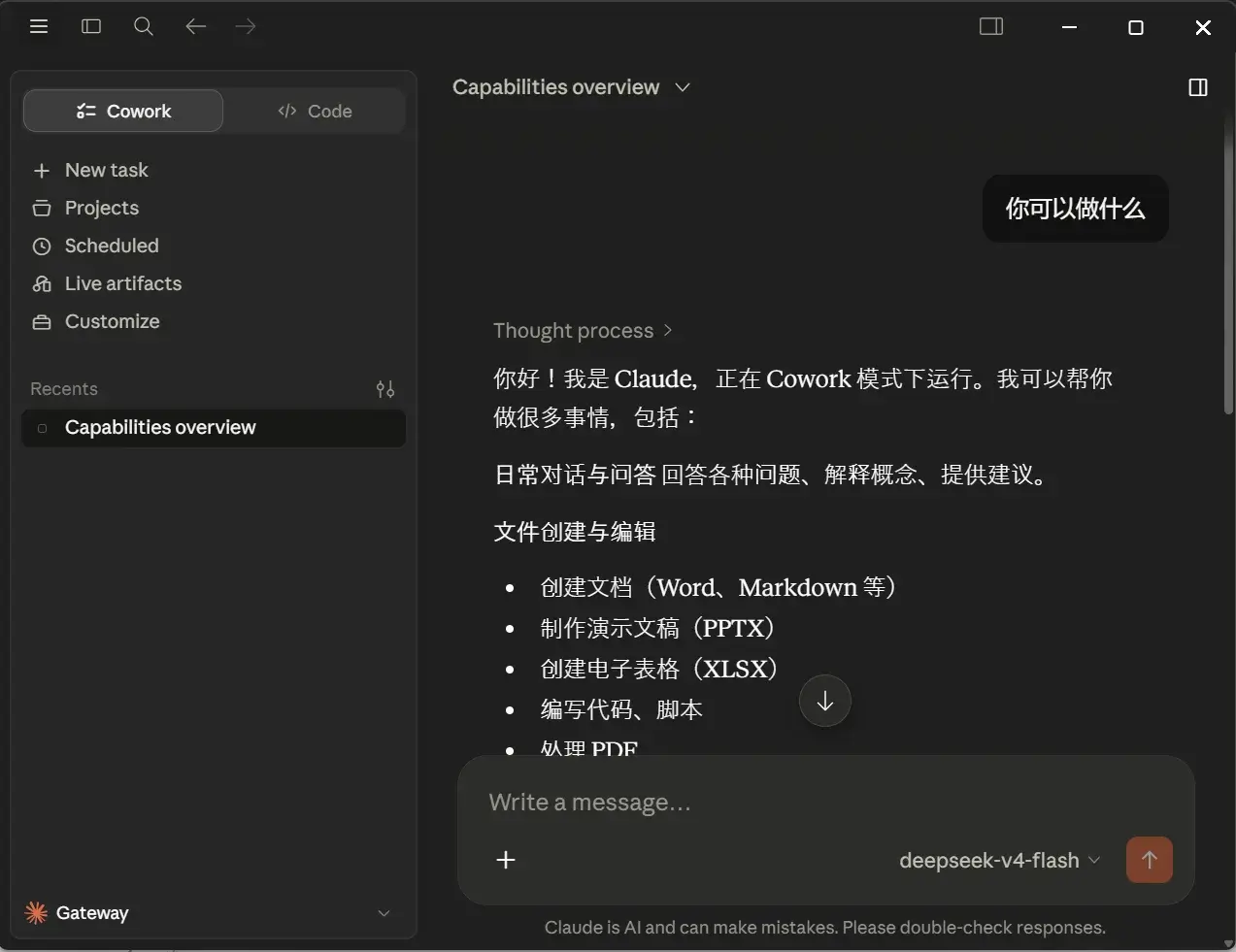Click the Recents filter sliders icon
The width and height of the screenshot is (1236, 952).
pos(385,389)
